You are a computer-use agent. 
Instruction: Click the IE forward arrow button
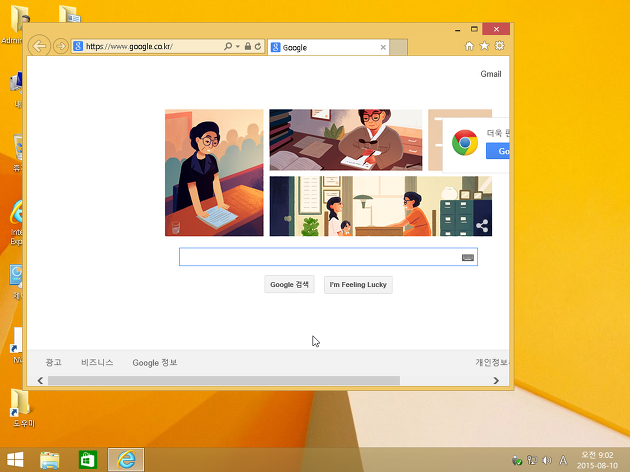click(61, 46)
